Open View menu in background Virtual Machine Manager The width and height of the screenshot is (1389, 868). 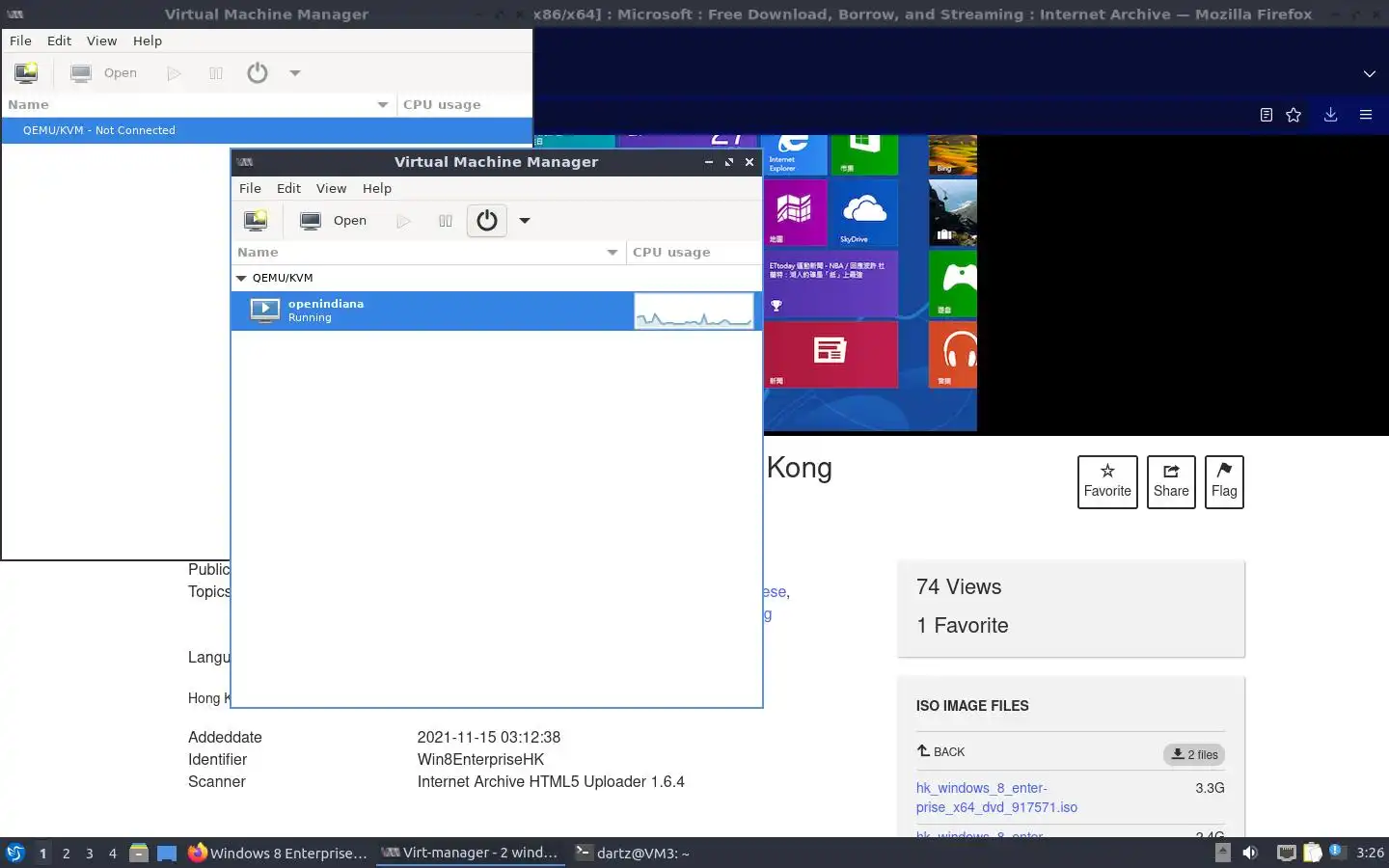coord(101,41)
